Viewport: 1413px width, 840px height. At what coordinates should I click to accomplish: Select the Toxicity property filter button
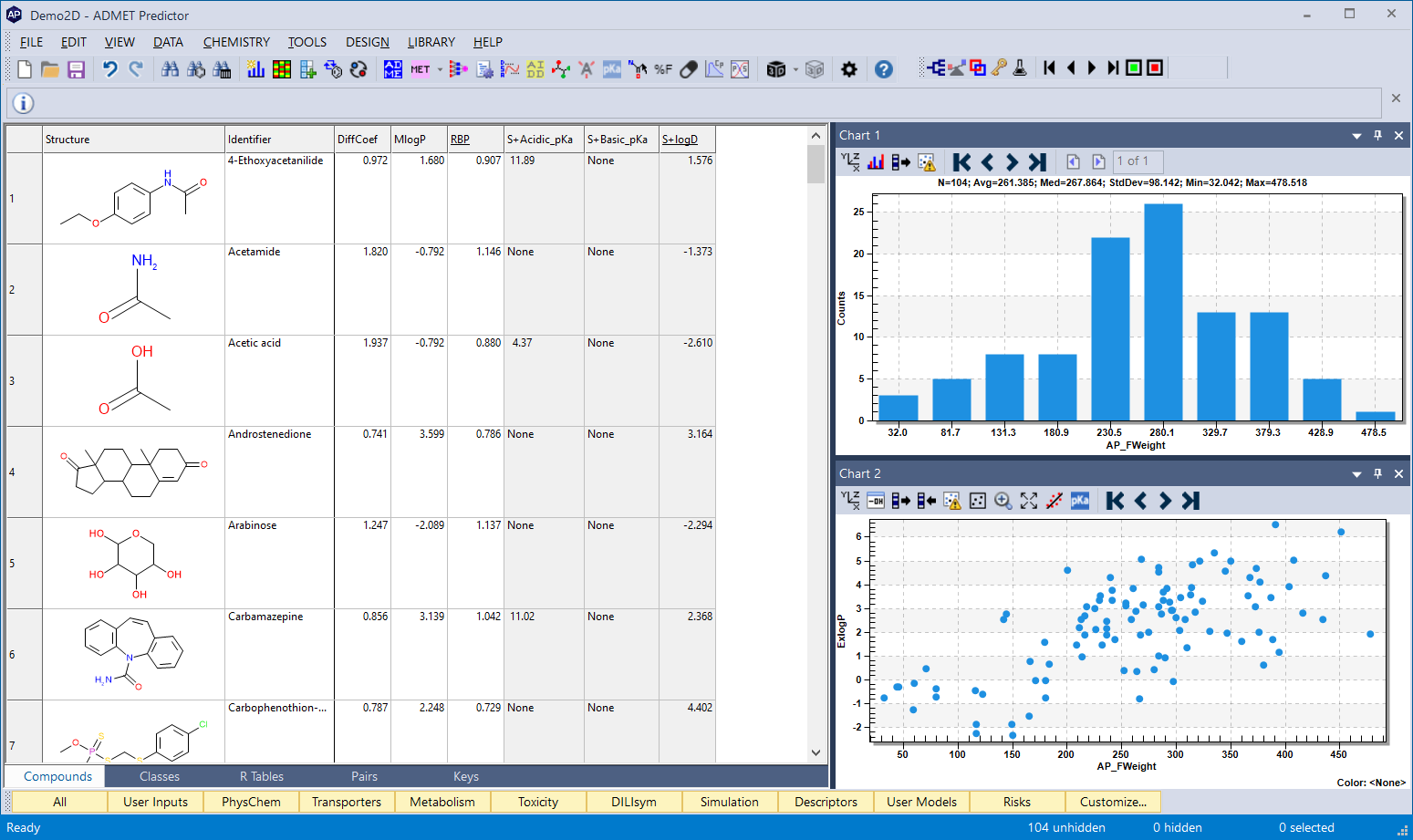[x=538, y=802]
